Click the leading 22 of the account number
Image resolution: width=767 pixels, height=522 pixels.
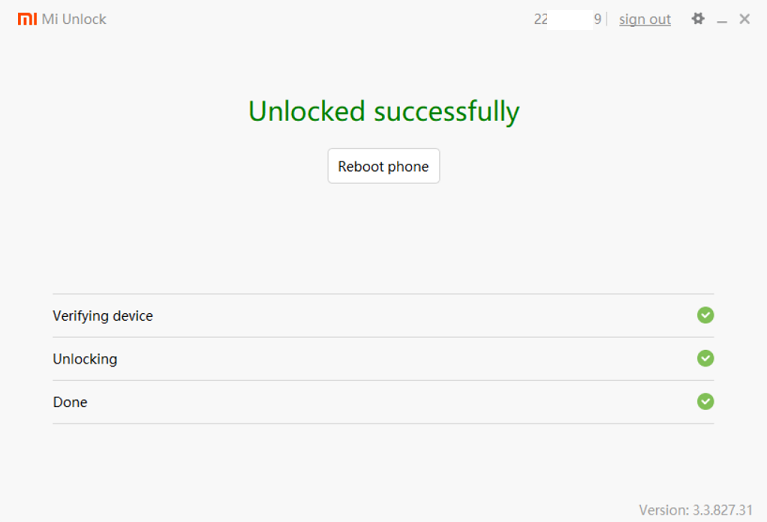pyautogui.click(x=541, y=19)
